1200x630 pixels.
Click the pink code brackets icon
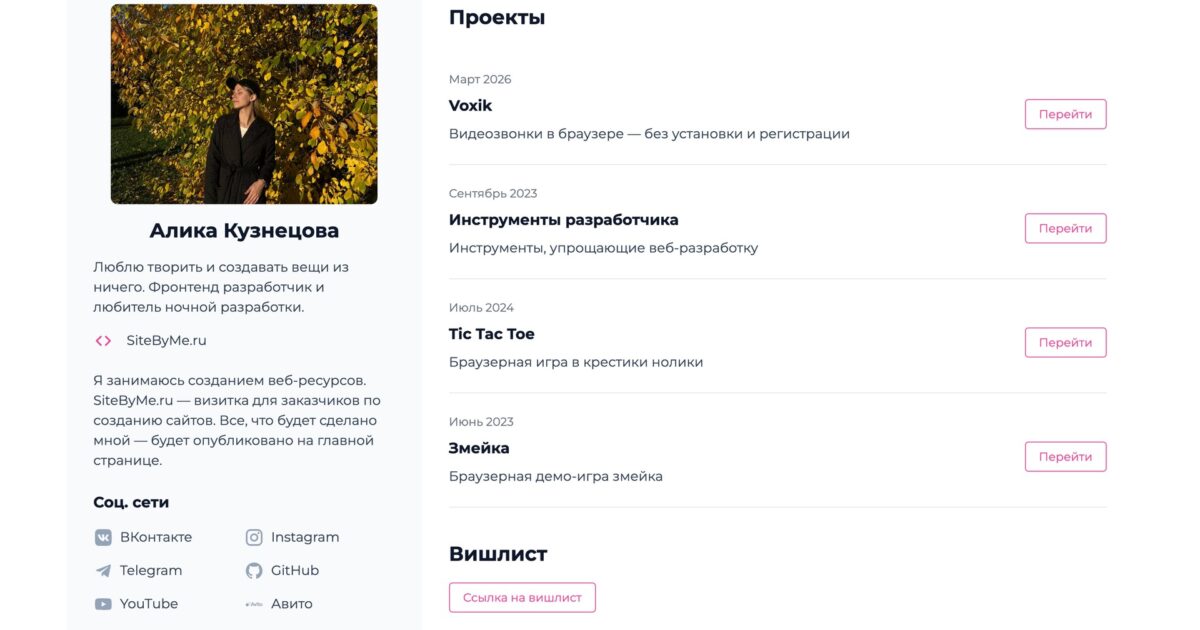click(103, 341)
